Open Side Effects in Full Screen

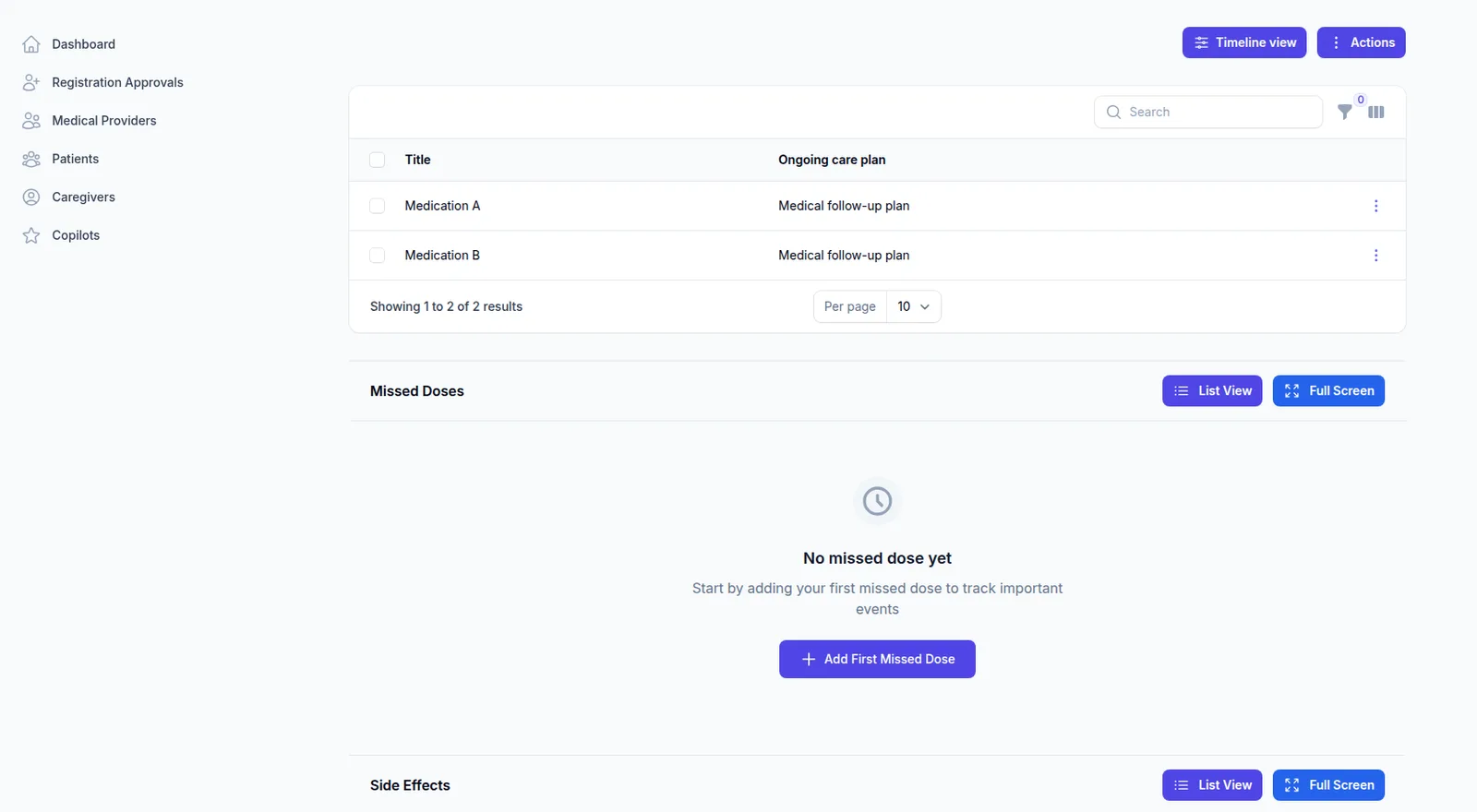coord(1328,785)
